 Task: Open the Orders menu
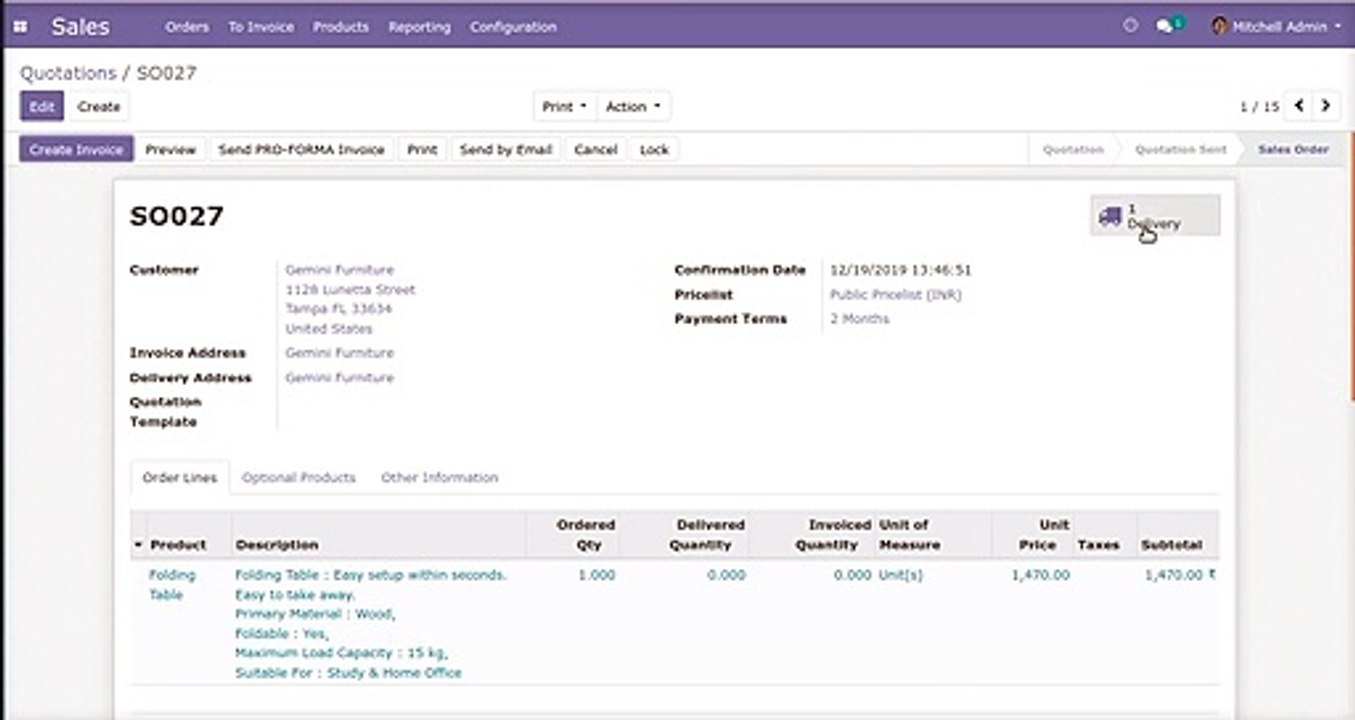point(187,27)
